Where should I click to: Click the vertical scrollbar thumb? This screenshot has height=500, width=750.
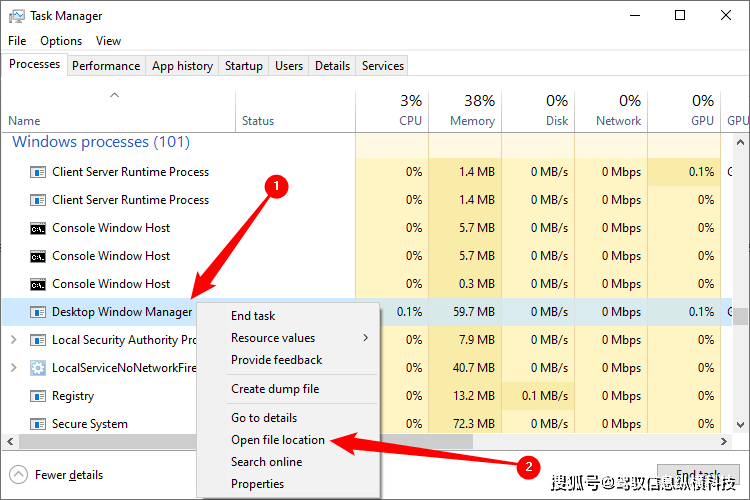tap(740, 316)
